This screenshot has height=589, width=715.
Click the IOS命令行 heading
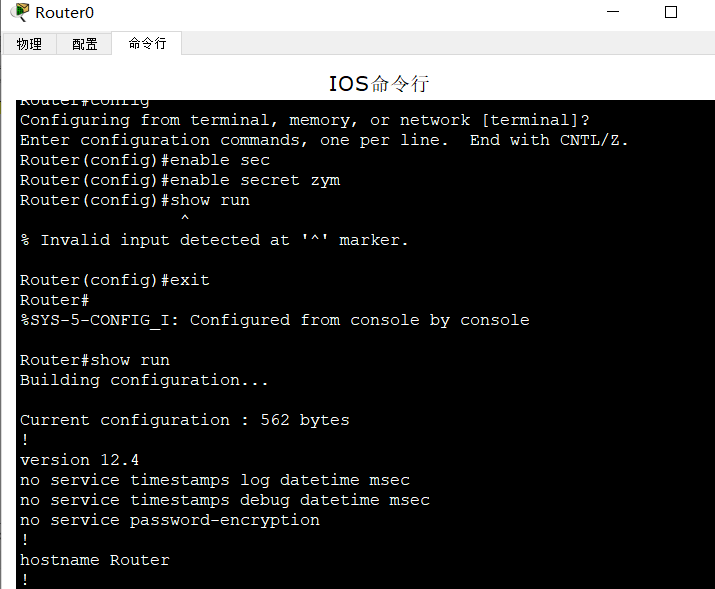[379, 83]
